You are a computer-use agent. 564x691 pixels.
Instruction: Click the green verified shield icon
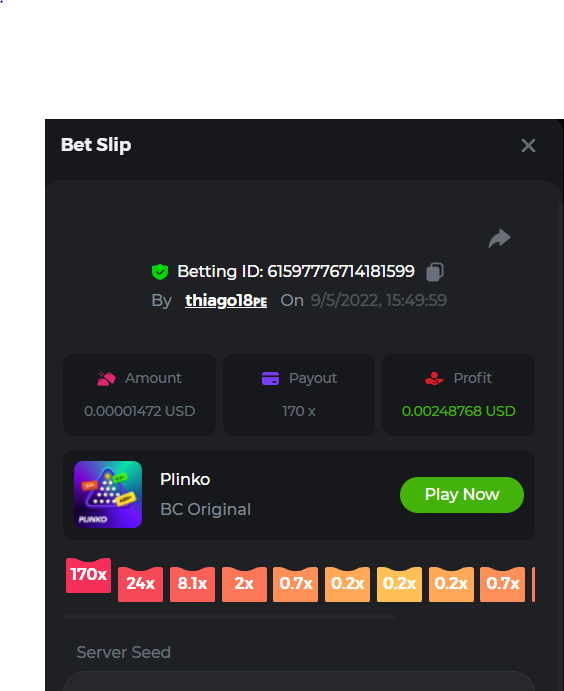point(160,272)
